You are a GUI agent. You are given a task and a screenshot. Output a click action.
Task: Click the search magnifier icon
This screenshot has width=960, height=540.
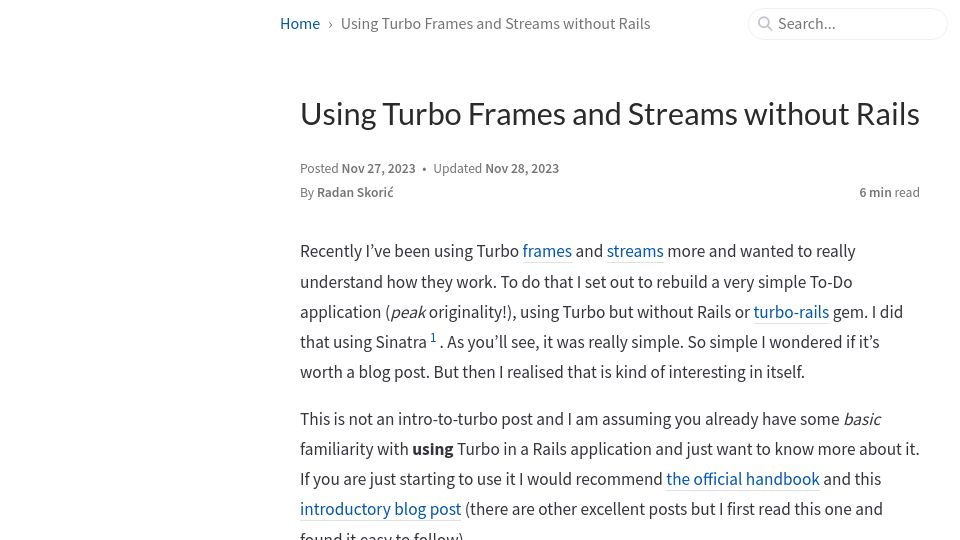[765, 24]
